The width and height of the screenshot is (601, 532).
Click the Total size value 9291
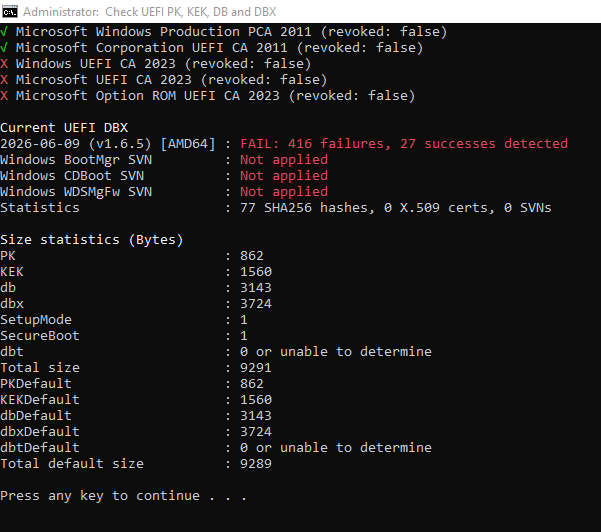click(x=256, y=368)
